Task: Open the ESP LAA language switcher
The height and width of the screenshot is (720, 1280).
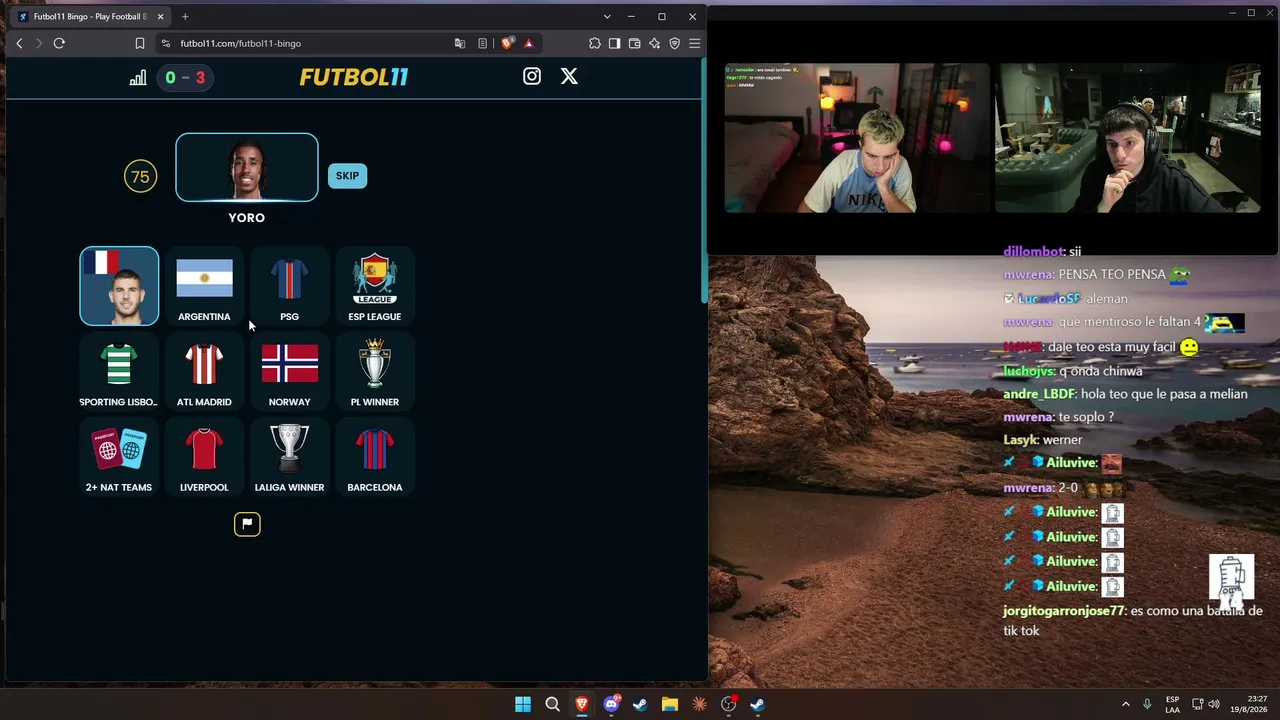Action: [x=1172, y=704]
